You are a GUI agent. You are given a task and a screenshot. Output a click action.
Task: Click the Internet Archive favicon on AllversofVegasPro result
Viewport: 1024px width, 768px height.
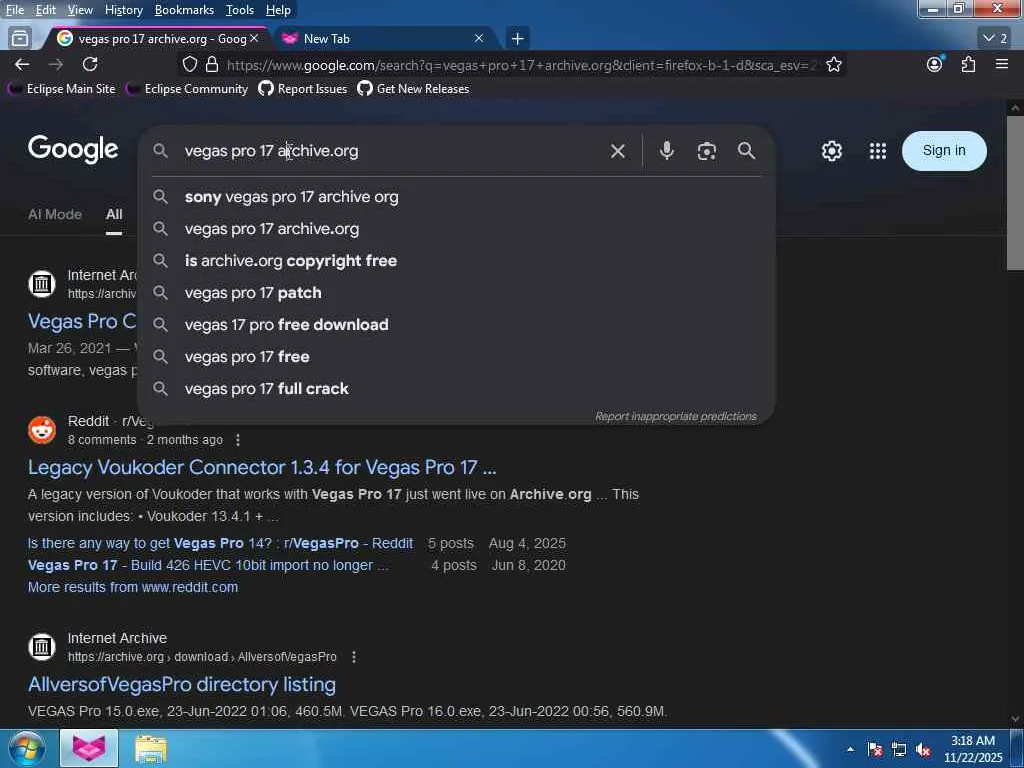pos(42,647)
